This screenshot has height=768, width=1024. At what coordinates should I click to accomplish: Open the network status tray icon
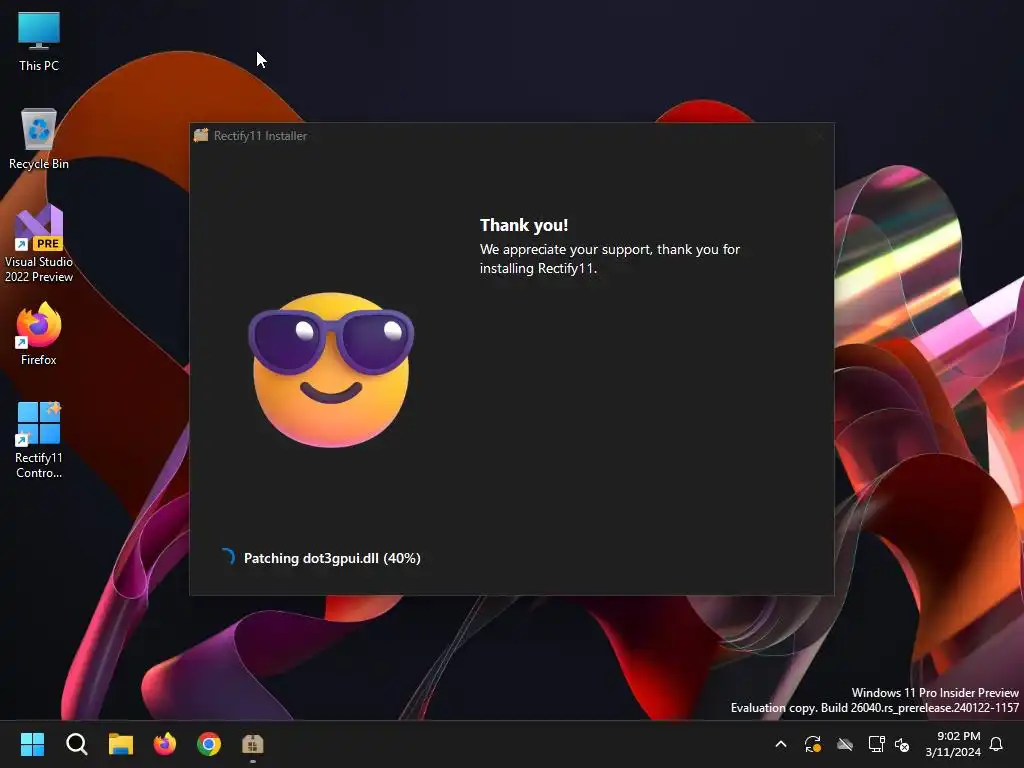[x=876, y=744]
